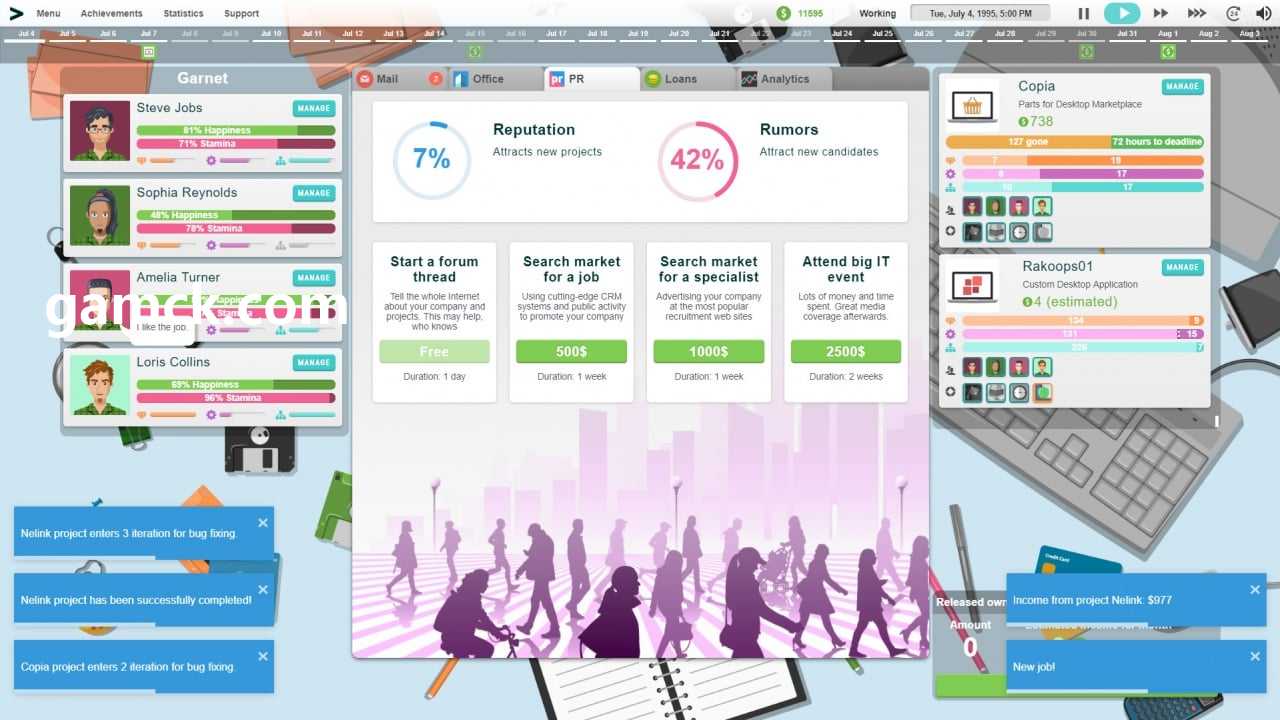Buy Search market for a job for 500$
1280x720 pixels.
click(x=571, y=352)
